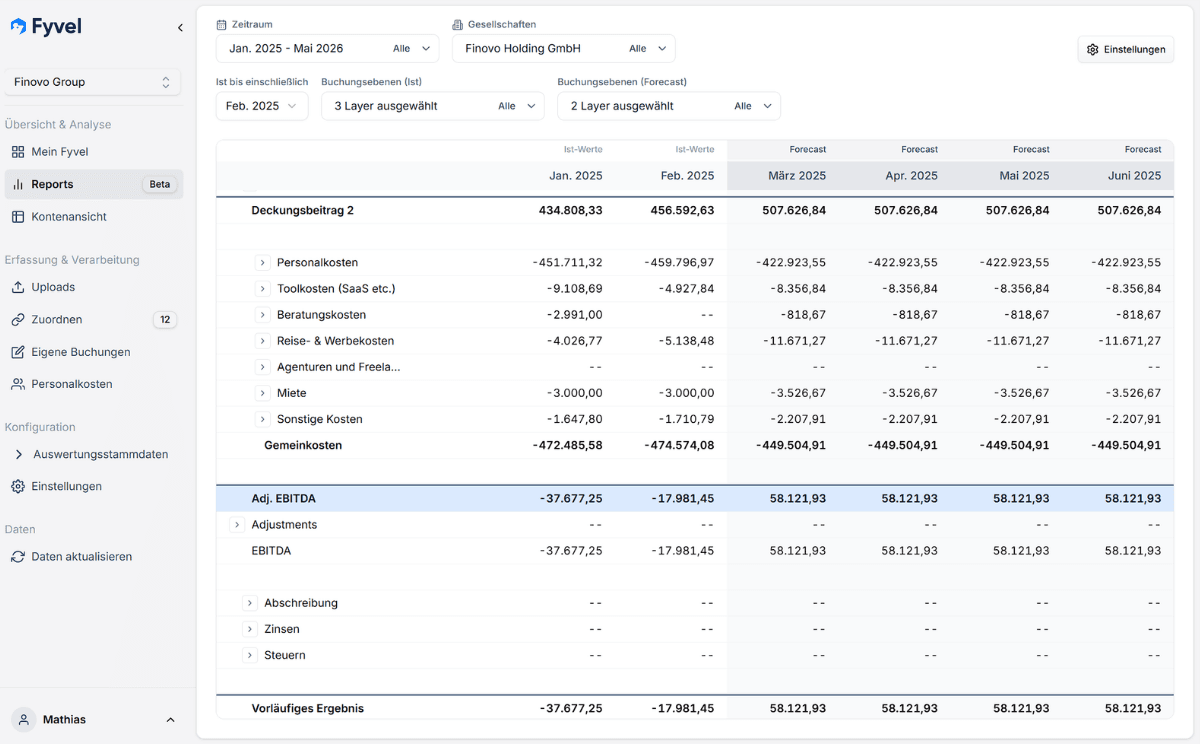Navigate to Uploads
The image size is (1200, 744).
(x=93, y=287)
